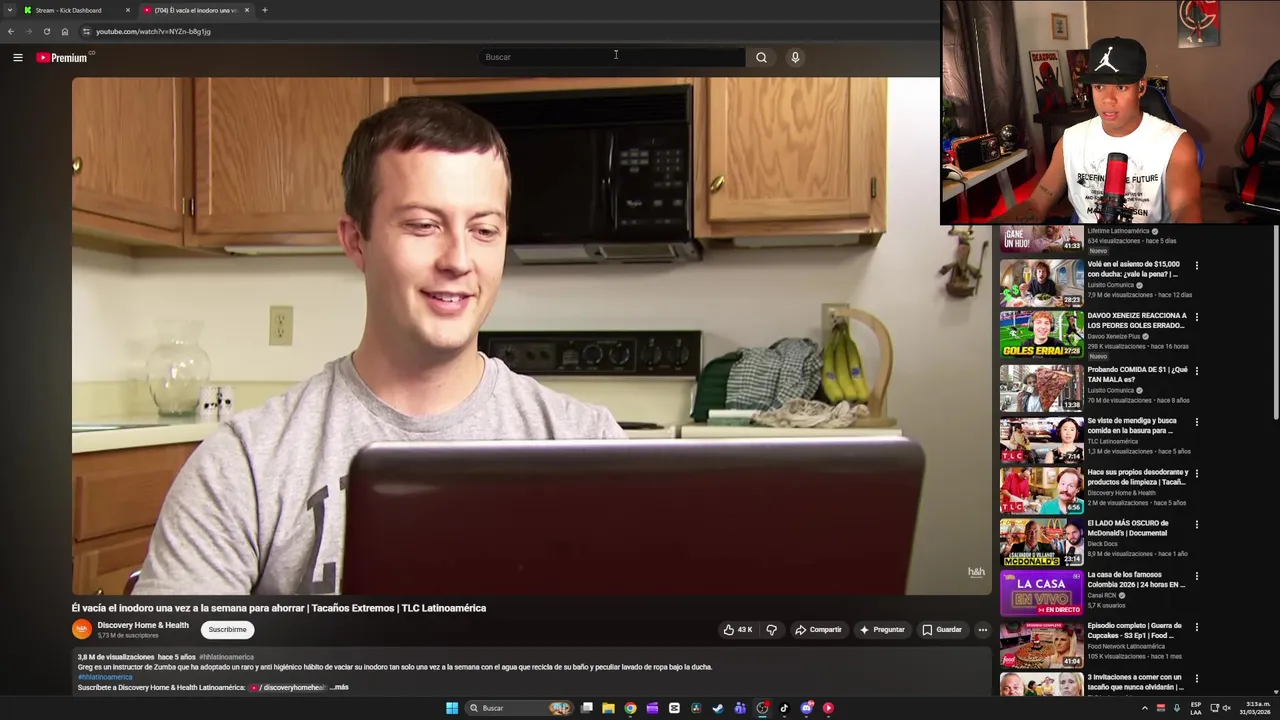The width and height of the screenshot is (1280, 720).
Task: Open Discovery Home & Health channel avatar
Action: click(x=82, y=629)
